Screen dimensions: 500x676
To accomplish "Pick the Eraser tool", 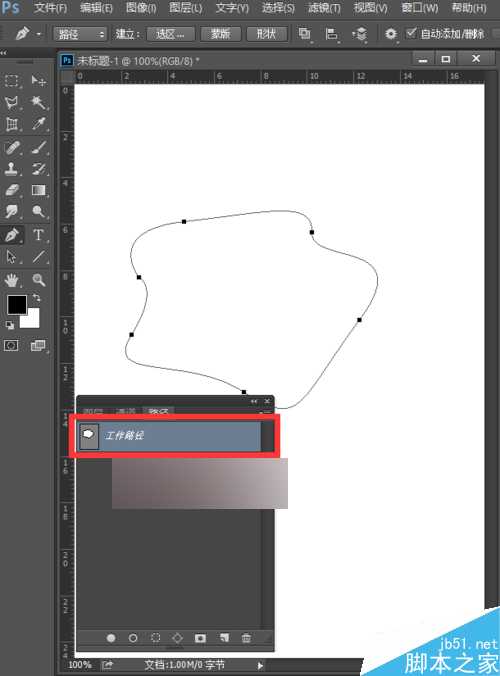I will click(x=12, y=190).
